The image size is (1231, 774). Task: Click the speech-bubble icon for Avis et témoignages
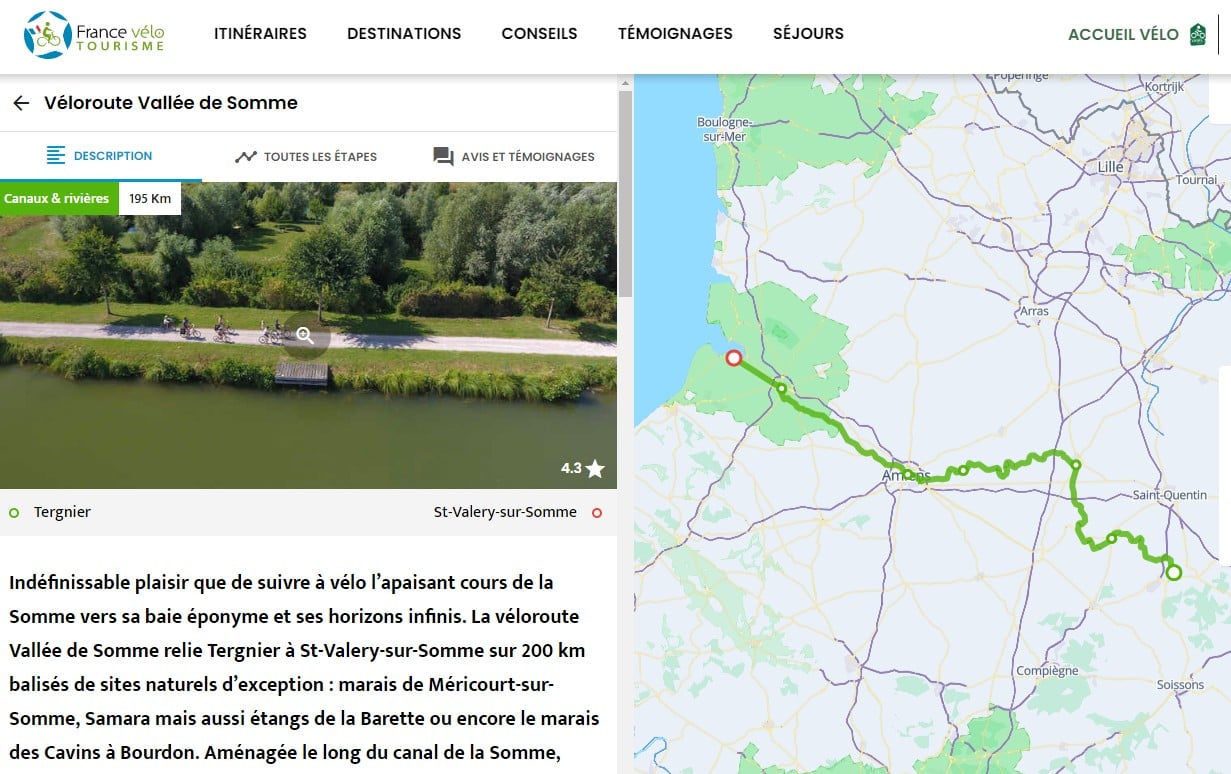tap(442, 156)
